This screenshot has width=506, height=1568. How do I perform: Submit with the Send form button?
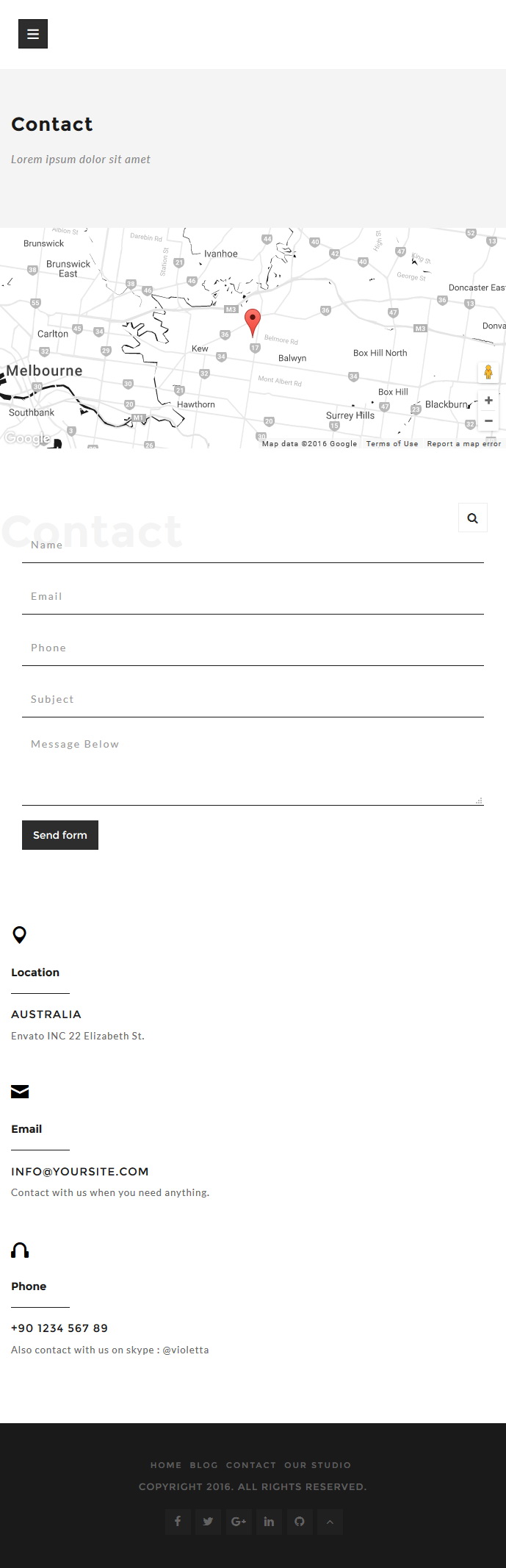point(60,835)
